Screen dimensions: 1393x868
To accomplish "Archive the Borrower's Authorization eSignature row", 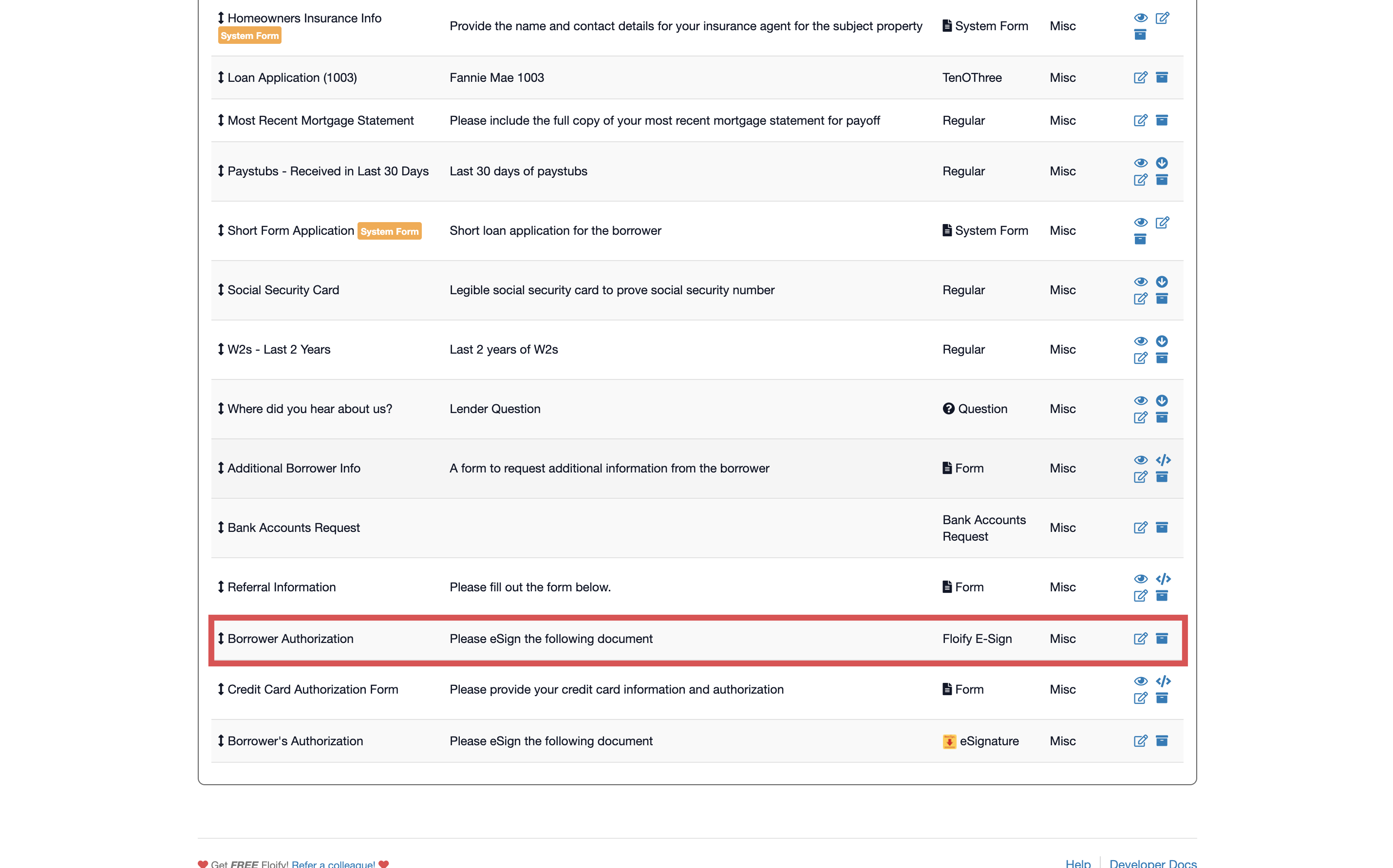I will (1162, 740).
